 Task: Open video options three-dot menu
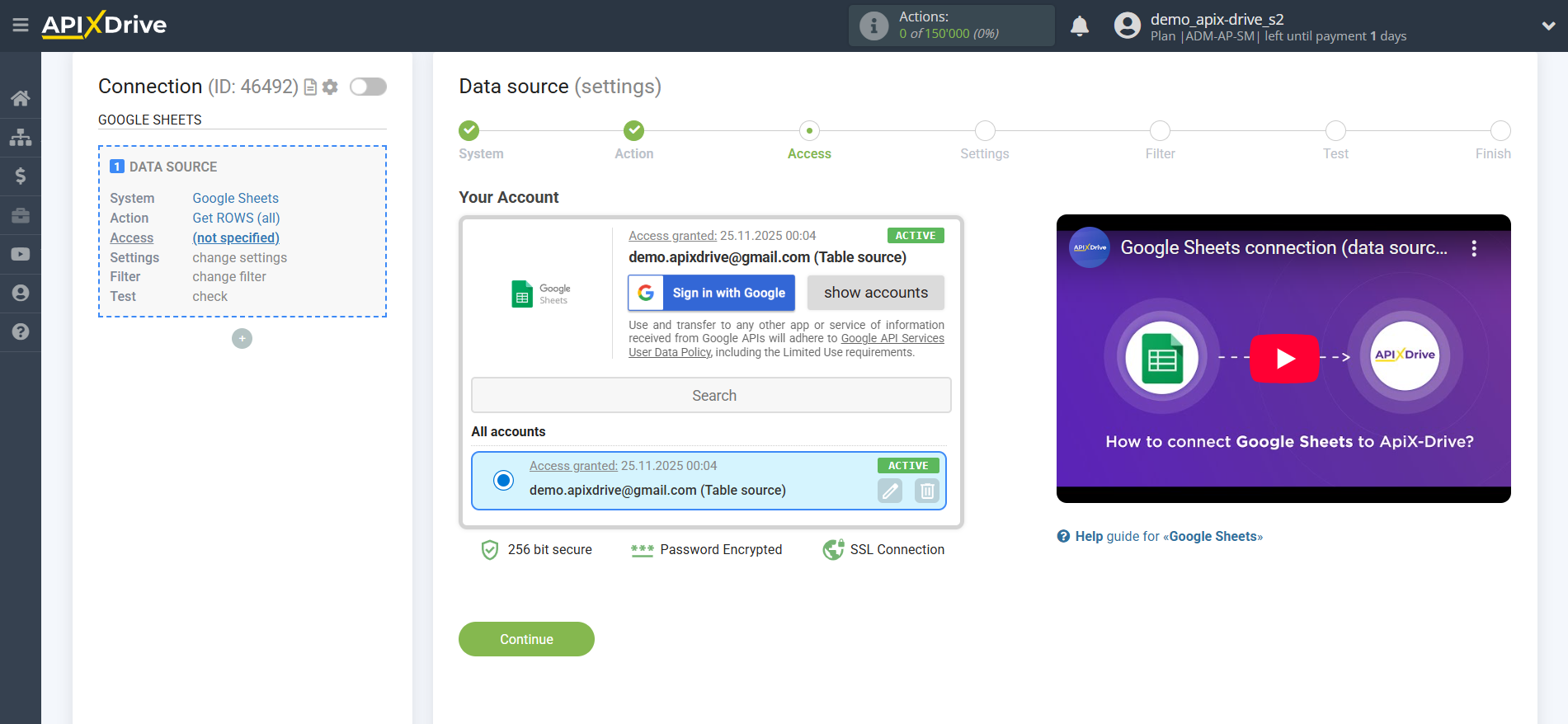coord(1473,248)
